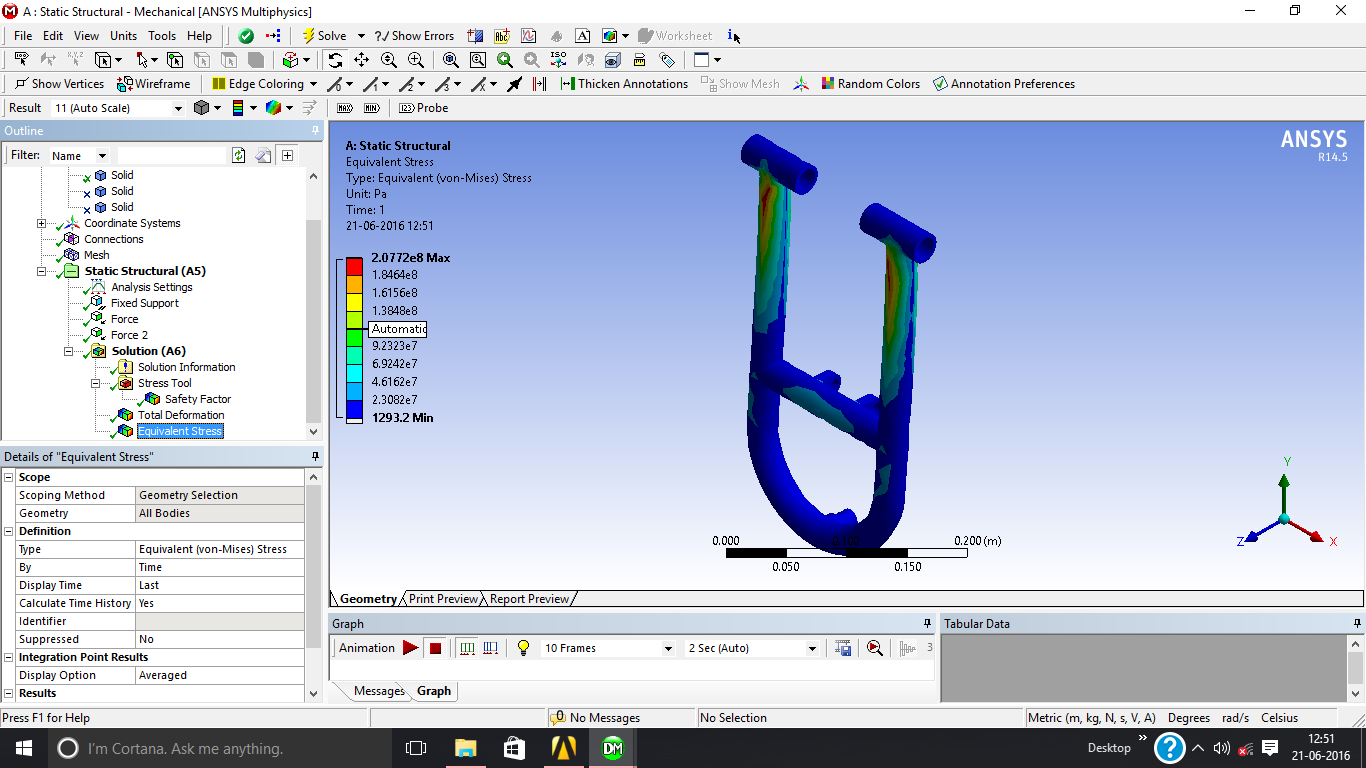Select Analysis Settings in the outline
1366x768 pixels.
click(x=152, y=287)
